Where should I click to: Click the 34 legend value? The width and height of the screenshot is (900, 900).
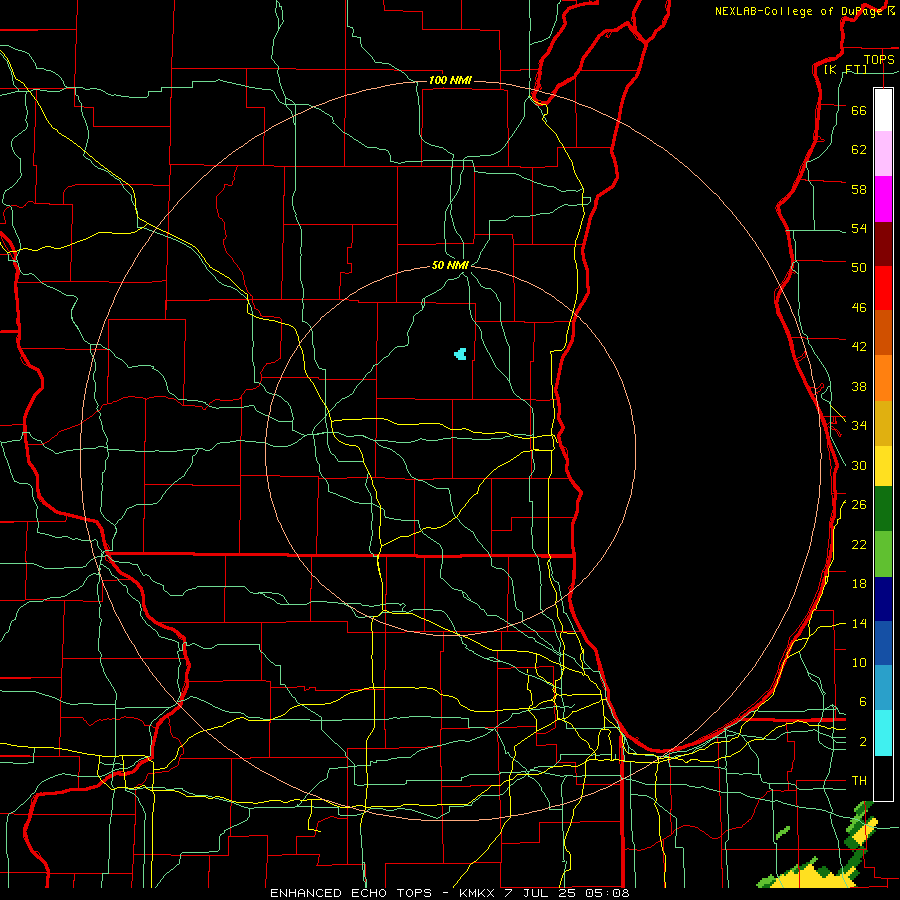click(x=859, y=426)
